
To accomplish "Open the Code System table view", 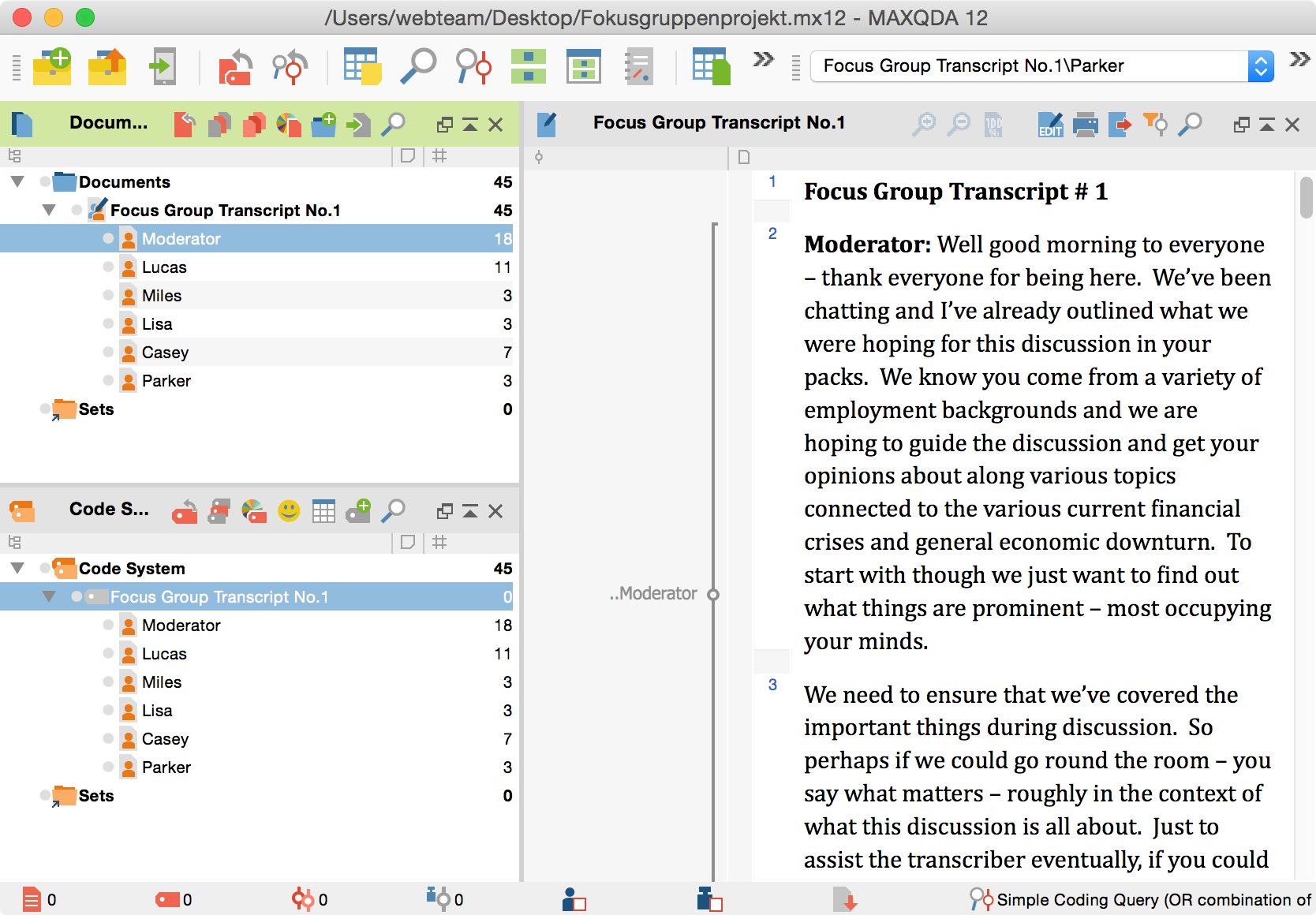I will (x=323, y=511).
